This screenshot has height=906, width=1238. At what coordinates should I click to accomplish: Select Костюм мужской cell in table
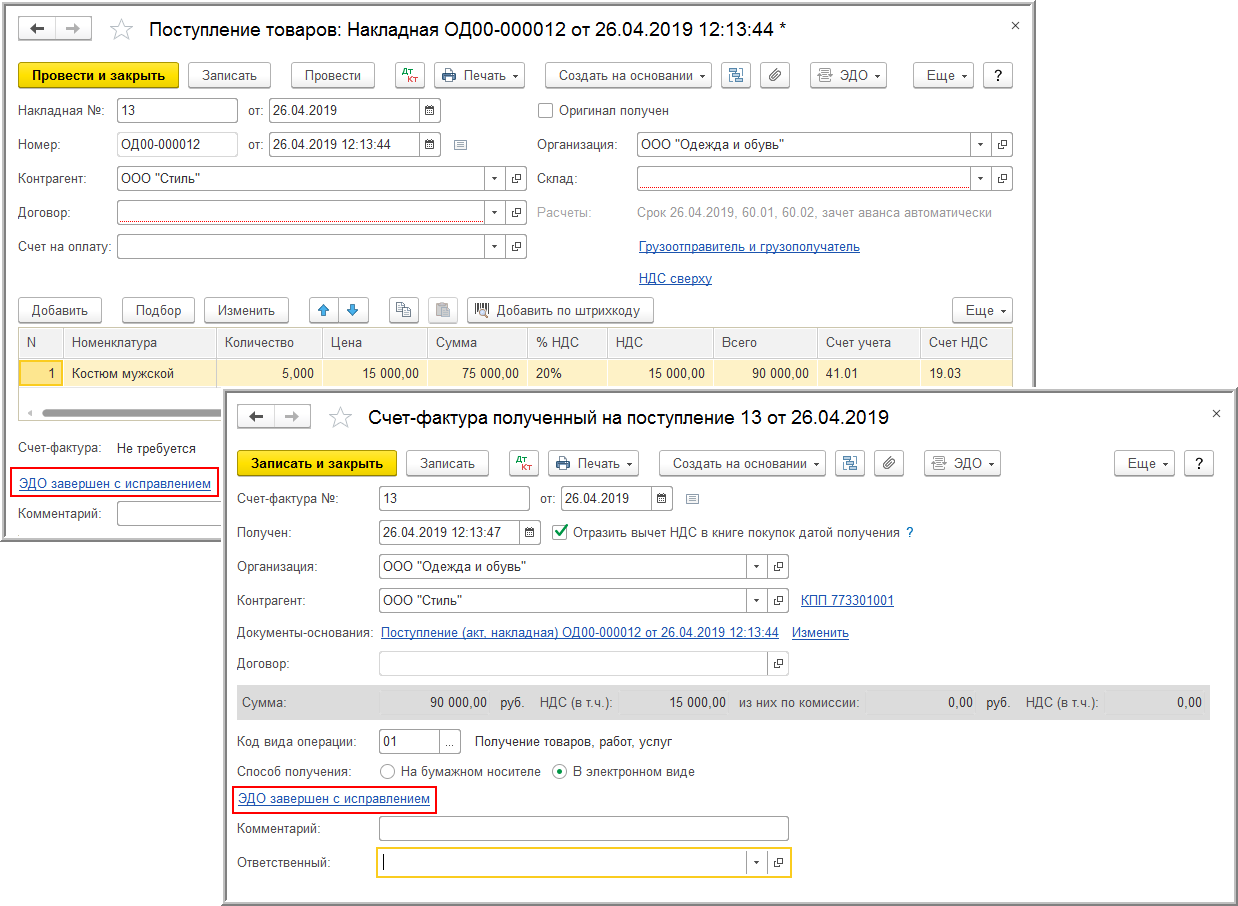click(140, 374)
